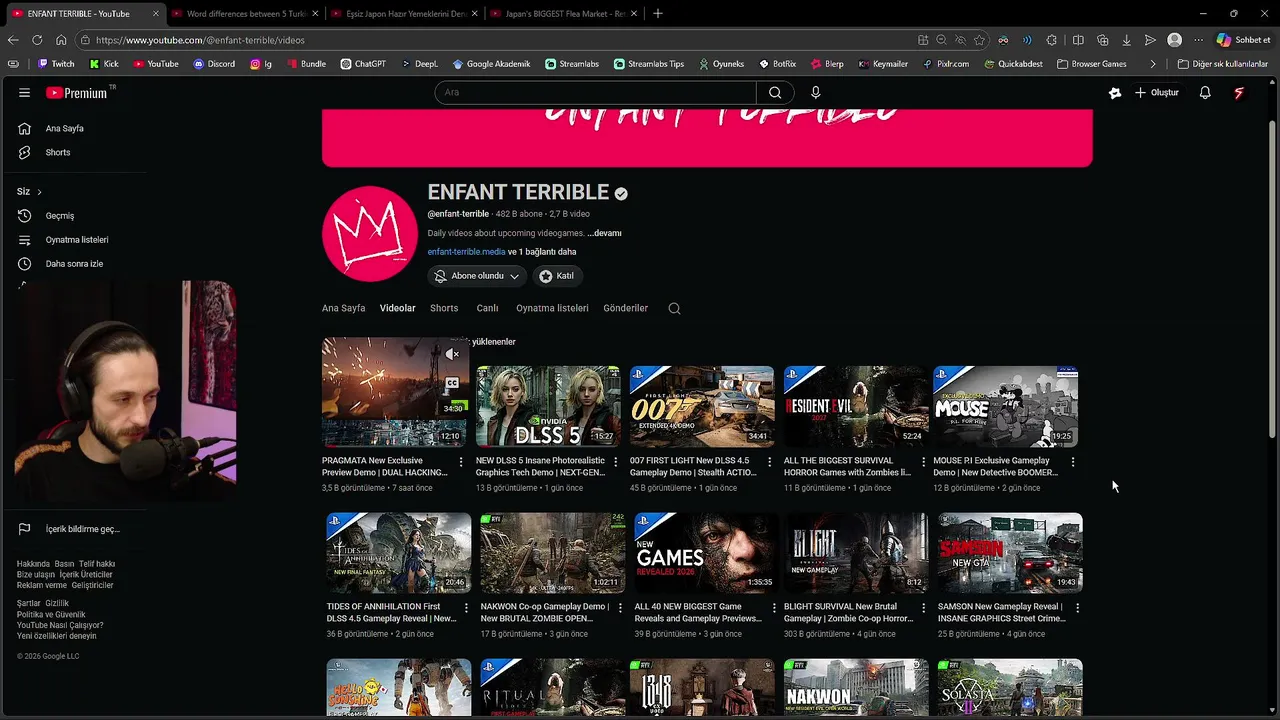Image resolution: width=1280 pixels, height=720 pixels.
Task: Open RESIDENT EVIL survival horror thumbnail
Action: [856, 406]
